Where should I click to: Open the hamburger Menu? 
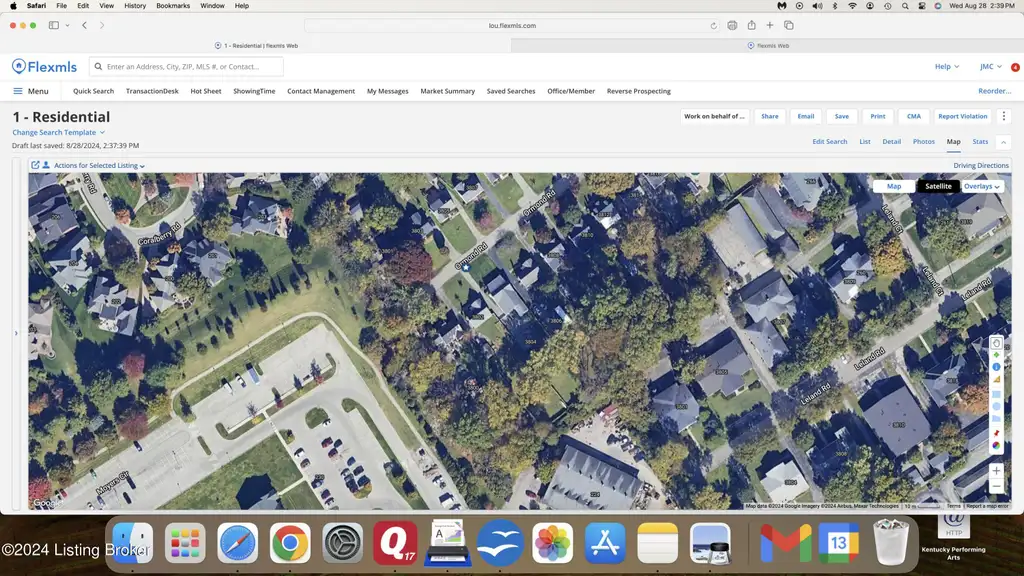coord(31,91)
